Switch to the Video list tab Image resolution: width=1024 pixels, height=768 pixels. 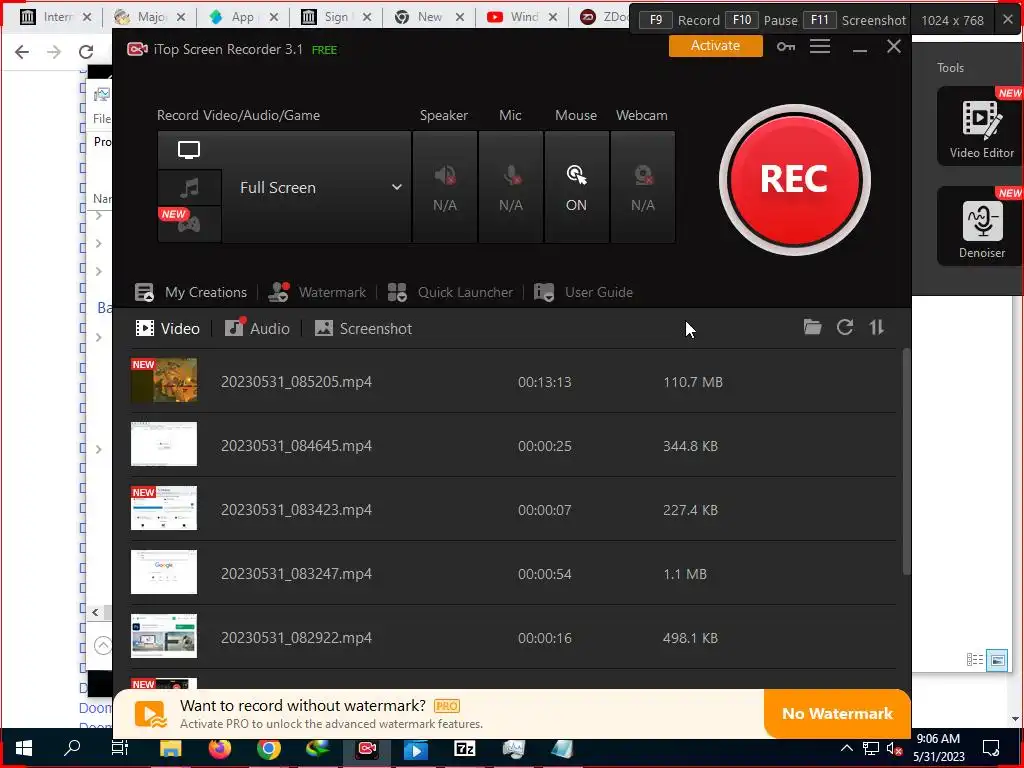167,328
